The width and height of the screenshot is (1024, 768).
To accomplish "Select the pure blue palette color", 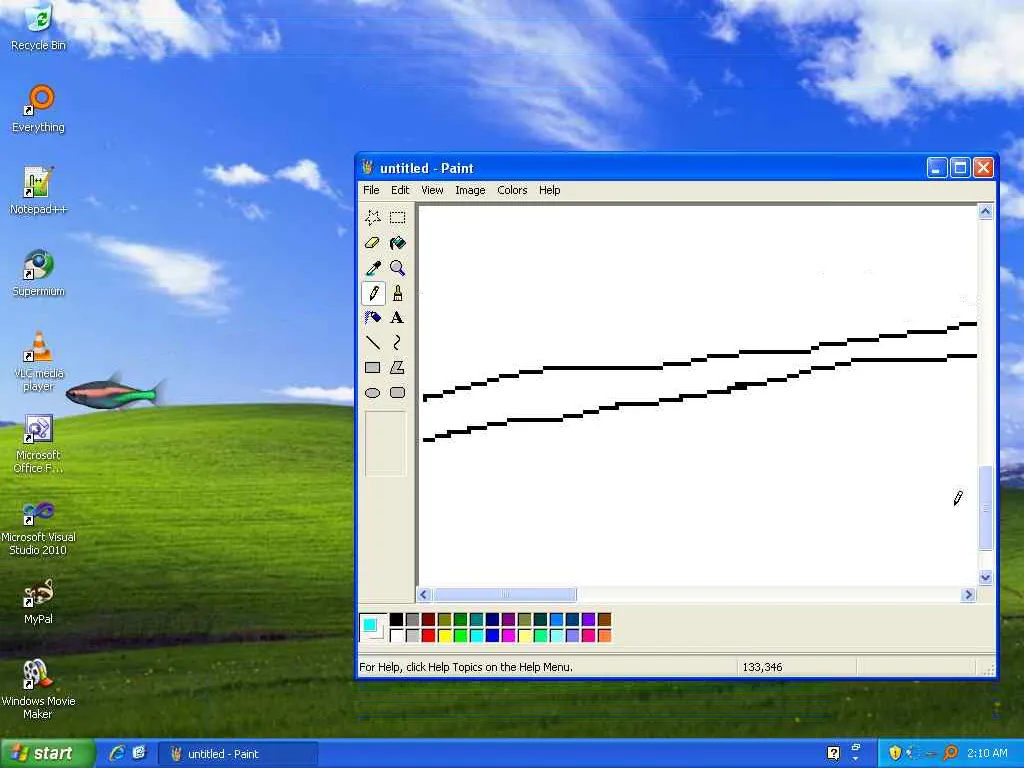I will (492, 635).
